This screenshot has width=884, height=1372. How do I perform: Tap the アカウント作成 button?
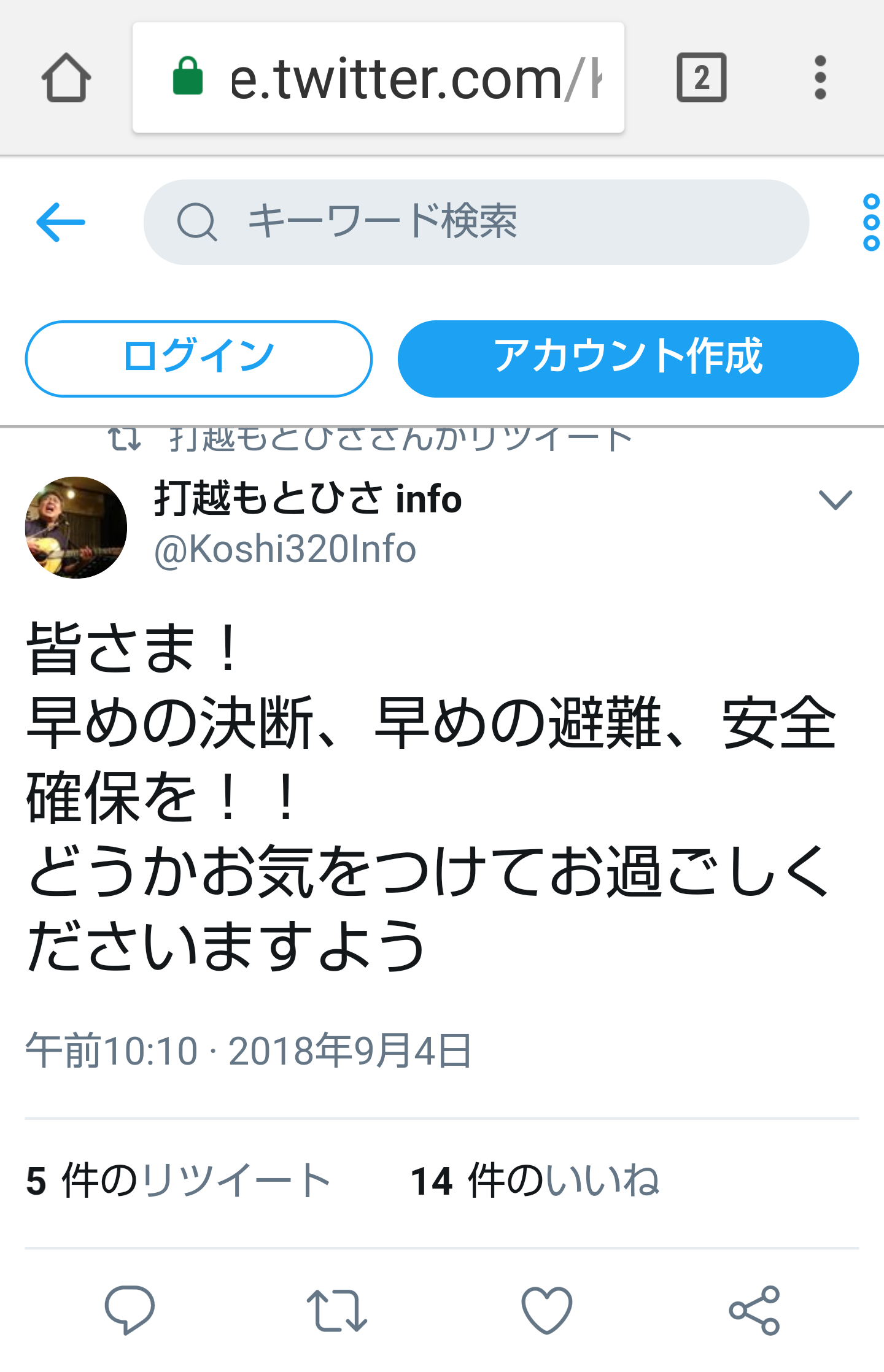pos(628,358)
